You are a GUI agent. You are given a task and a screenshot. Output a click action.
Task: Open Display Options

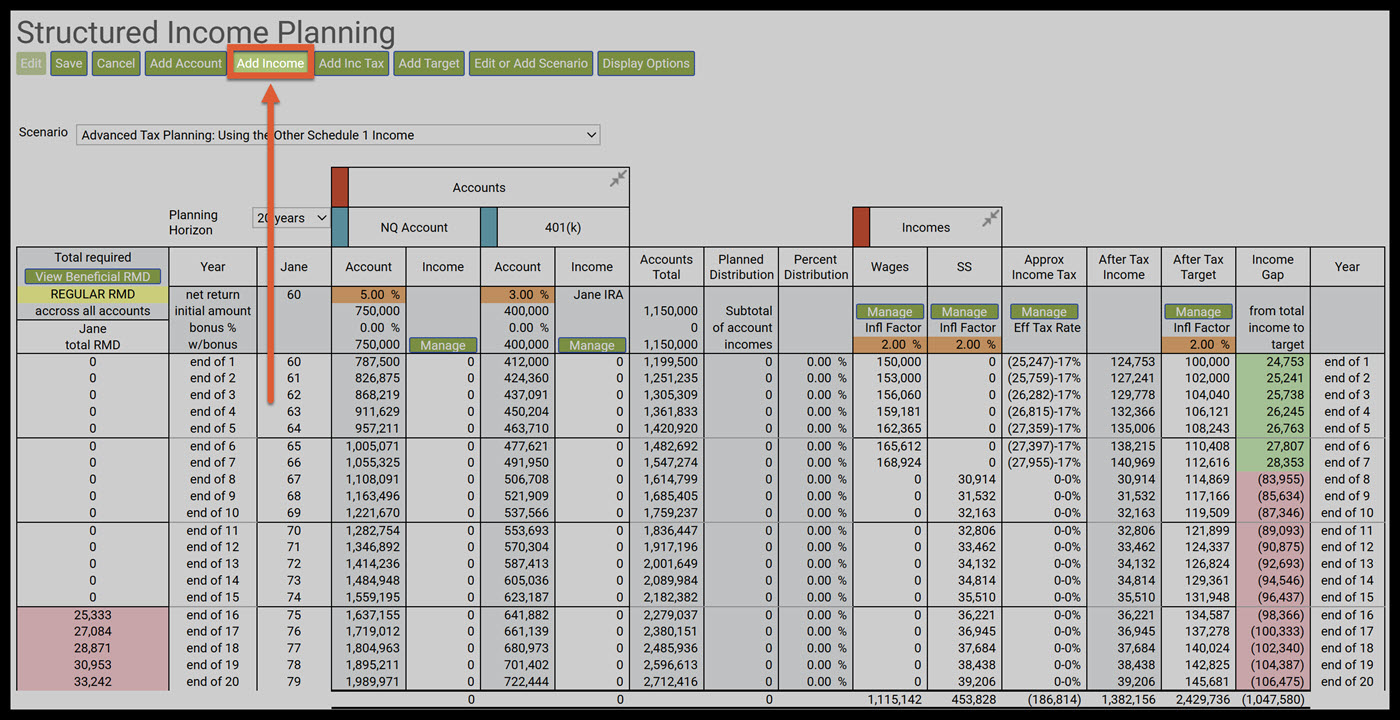coord(645,63)
